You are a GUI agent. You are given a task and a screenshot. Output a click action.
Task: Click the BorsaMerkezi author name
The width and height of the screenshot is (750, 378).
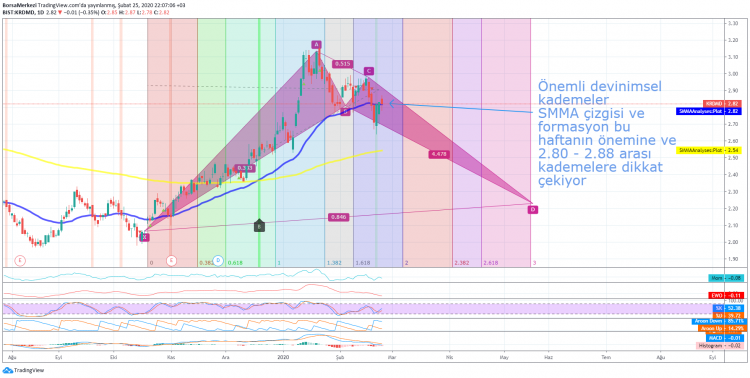pos(19,4)
